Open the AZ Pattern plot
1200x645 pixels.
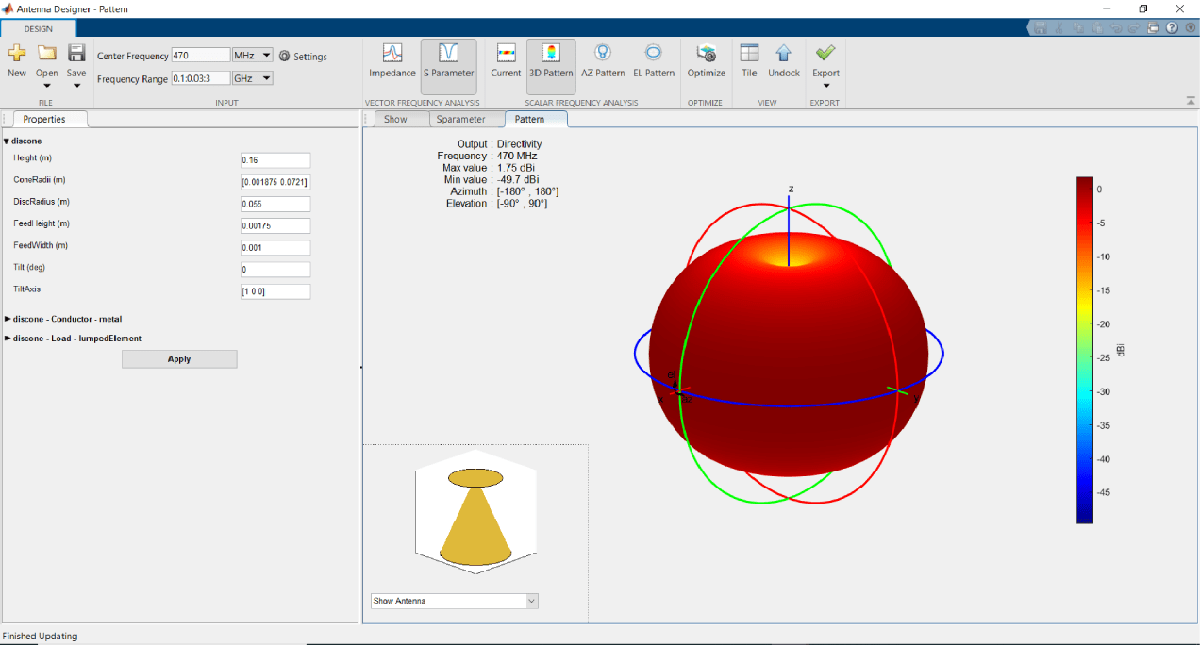(x=603, y=59)
